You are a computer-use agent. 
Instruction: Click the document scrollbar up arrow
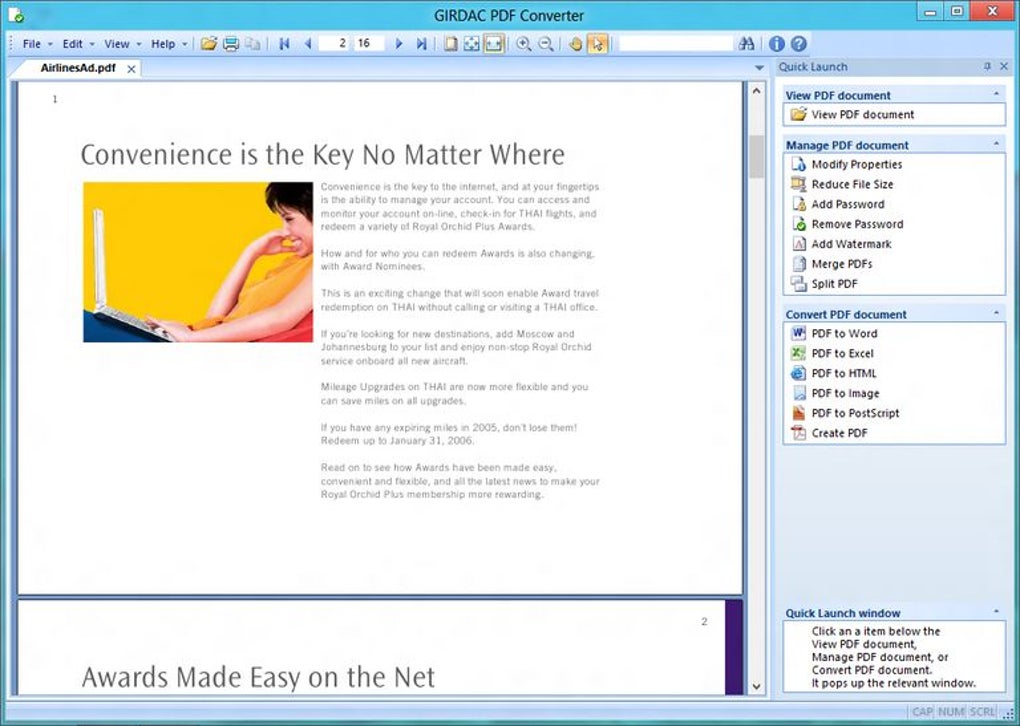(x=756, y=91)
